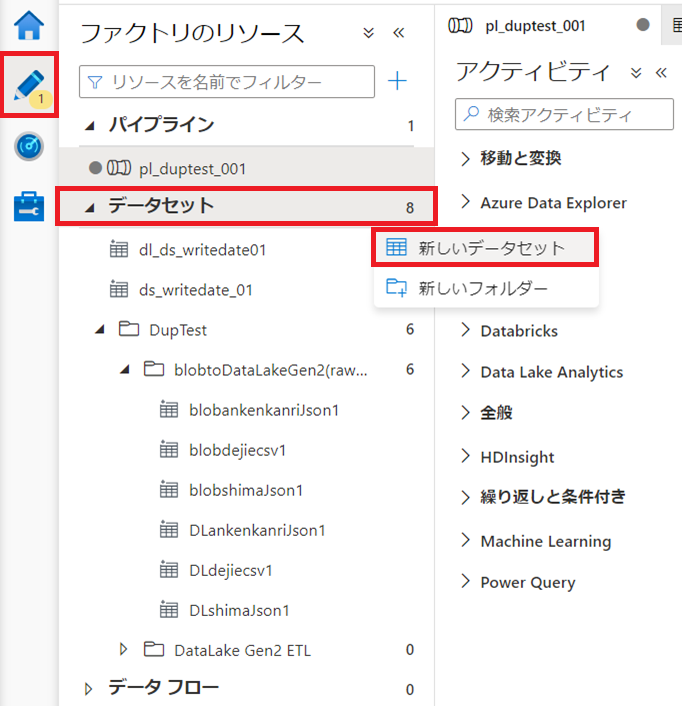The width and height of the screenshot is (682, 706).
Task: Expand the Azure Data Explorer group
Action: click(465, 202)
